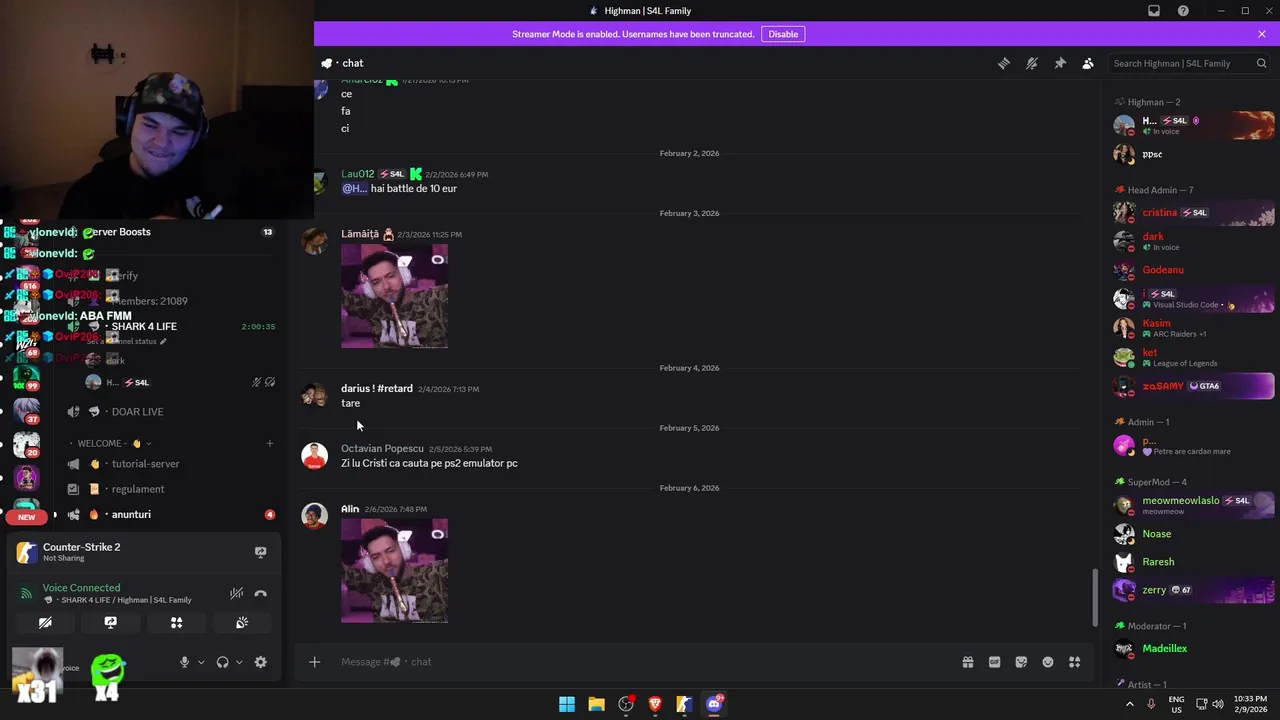Open Octavian Popescu's avatar
Image resolution: width=1280 pixels, height=720 pixels.
[x=315, y=455]
